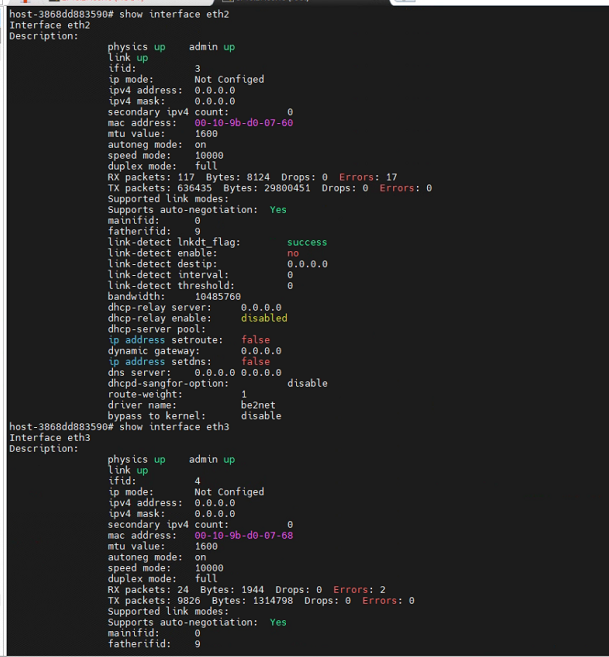Click the red-titled session tab at top
This screenshot has height=657, width=609.
point(109,1)
